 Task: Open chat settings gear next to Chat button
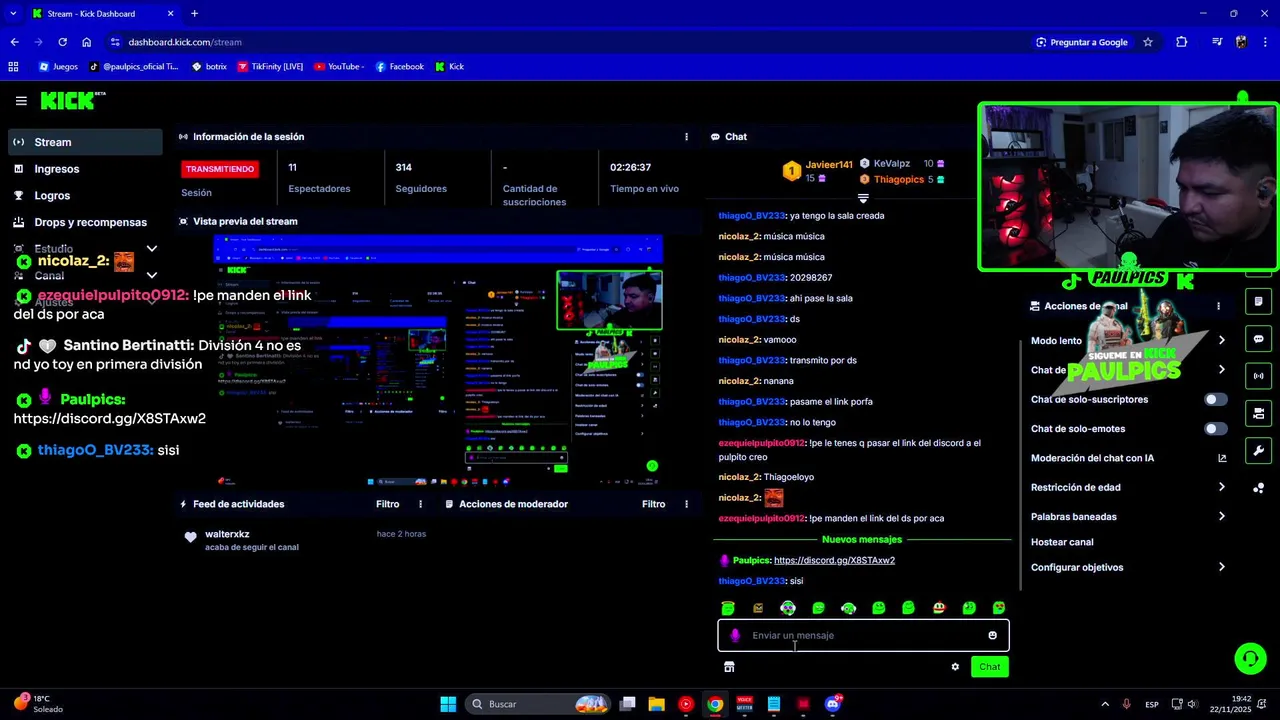coord(955,667)
